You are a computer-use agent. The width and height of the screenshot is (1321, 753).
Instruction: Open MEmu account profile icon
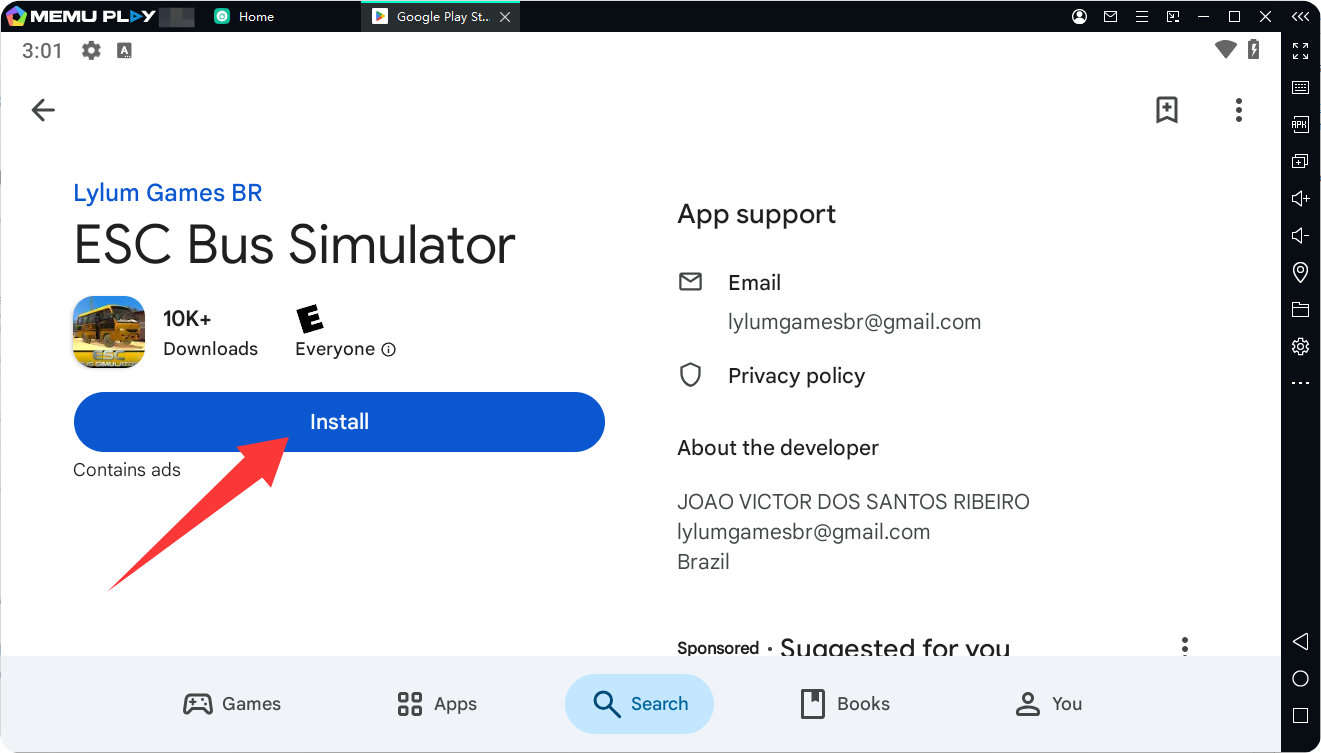pos(1079,17)
